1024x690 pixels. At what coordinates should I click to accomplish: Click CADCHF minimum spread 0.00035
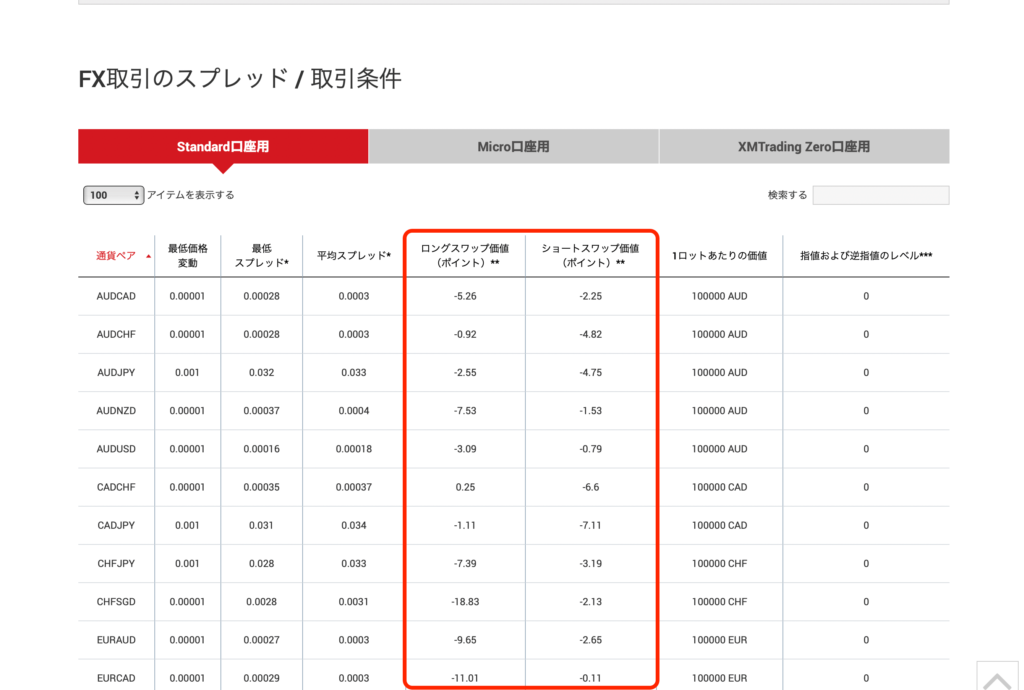261,487
